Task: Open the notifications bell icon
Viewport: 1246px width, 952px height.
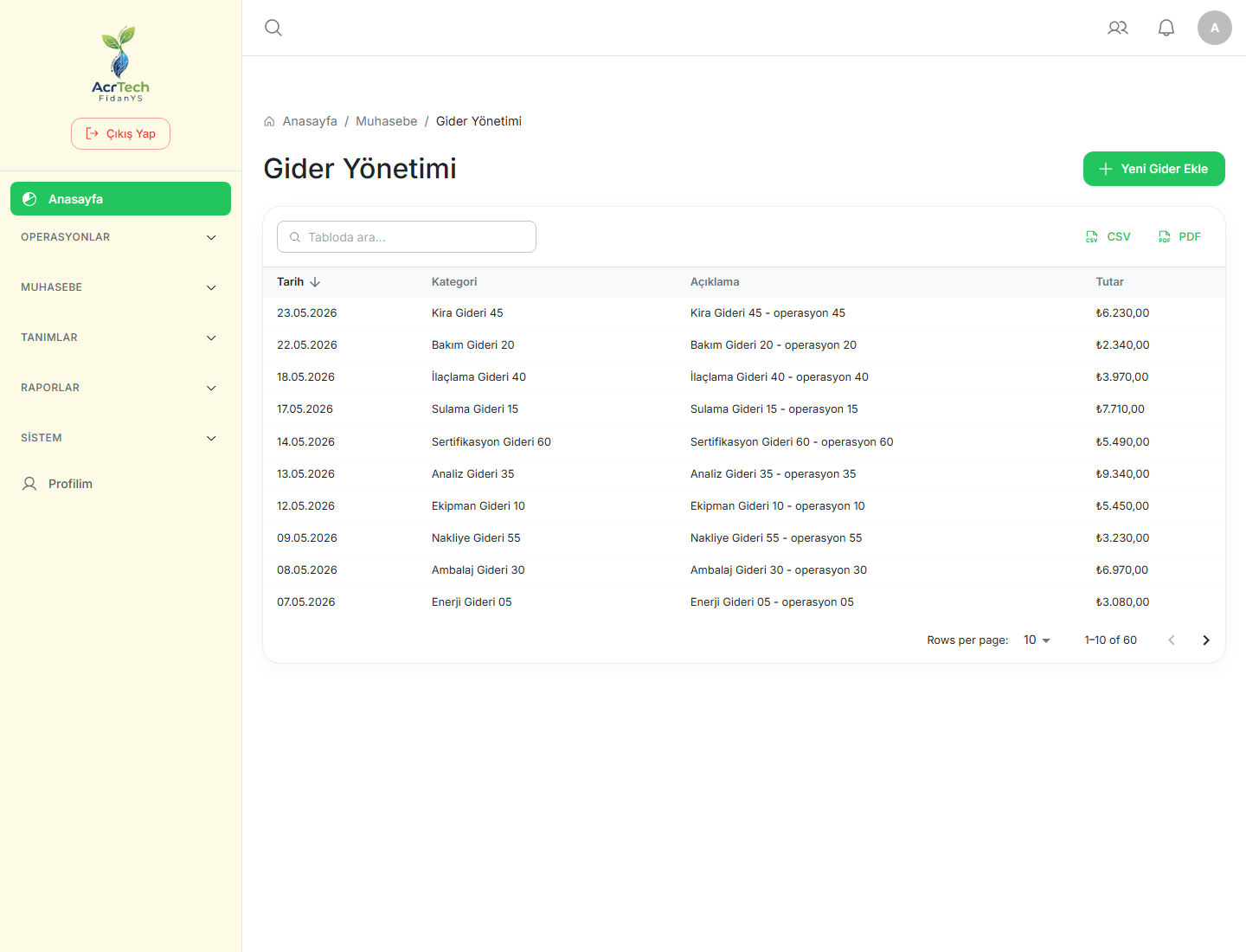Action: click(x=1166, y=28)
